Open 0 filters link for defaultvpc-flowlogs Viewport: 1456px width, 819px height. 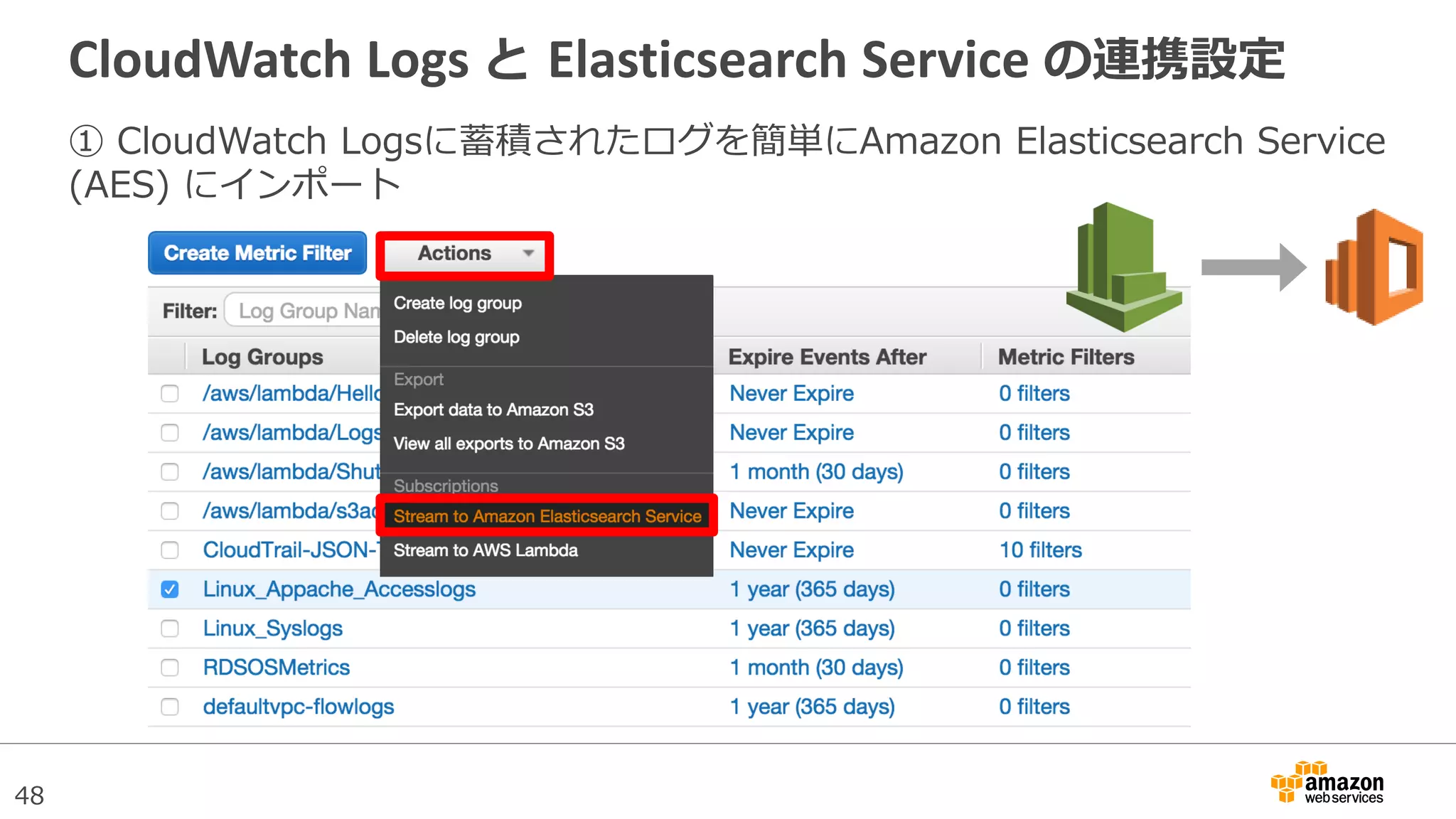[1034, 707]
